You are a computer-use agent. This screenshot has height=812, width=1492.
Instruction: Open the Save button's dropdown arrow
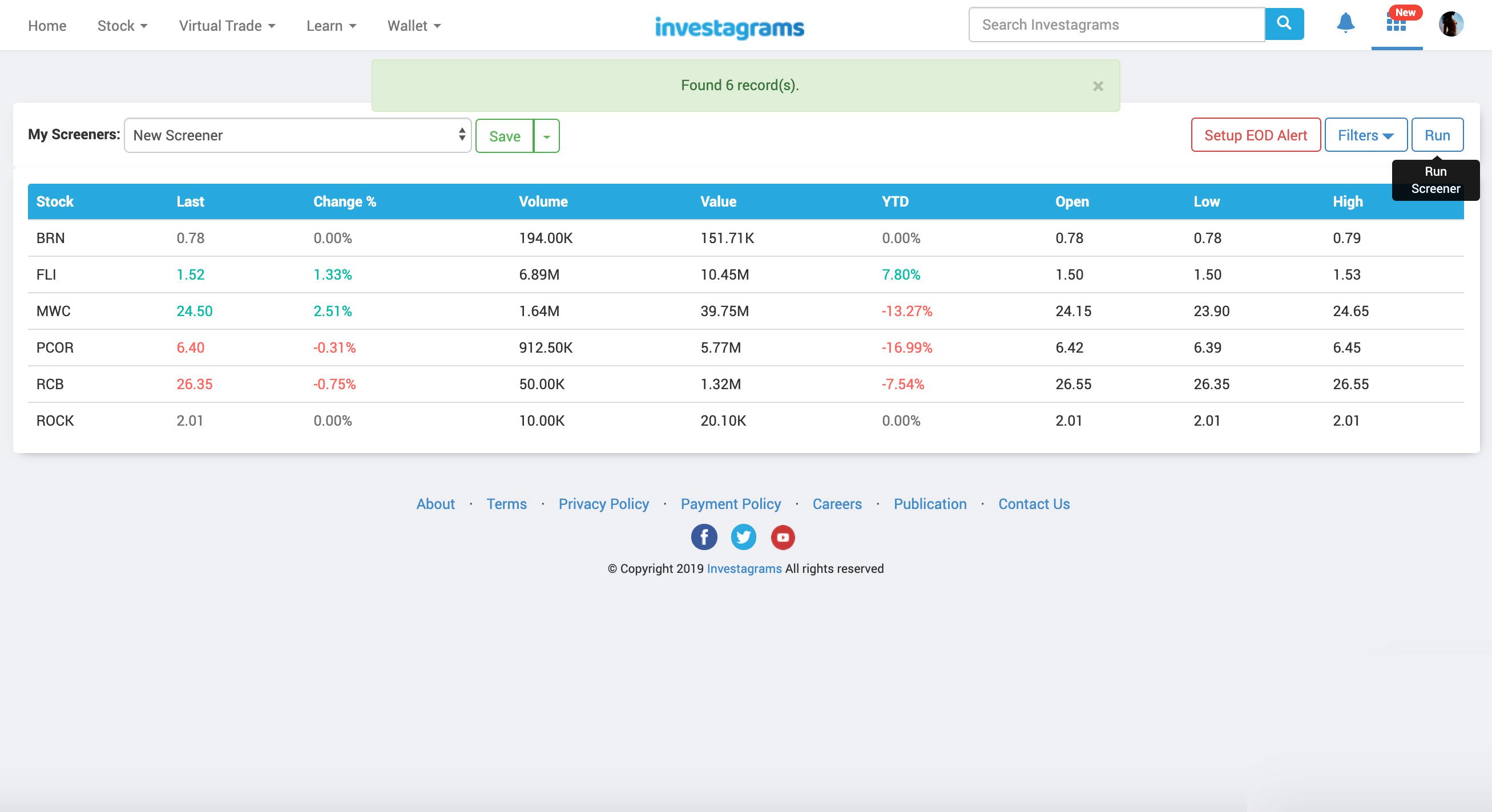point(546,136)
